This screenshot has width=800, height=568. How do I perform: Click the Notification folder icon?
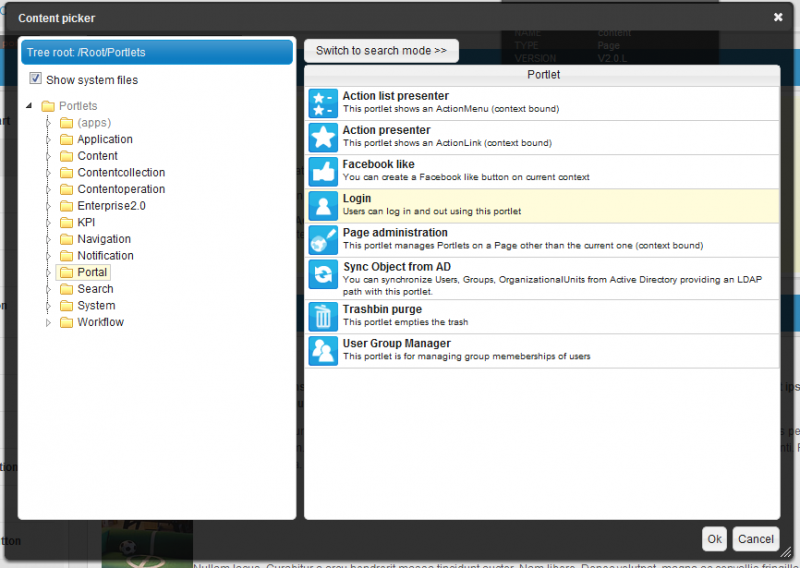pyautogui.click(x=66, y=256)
